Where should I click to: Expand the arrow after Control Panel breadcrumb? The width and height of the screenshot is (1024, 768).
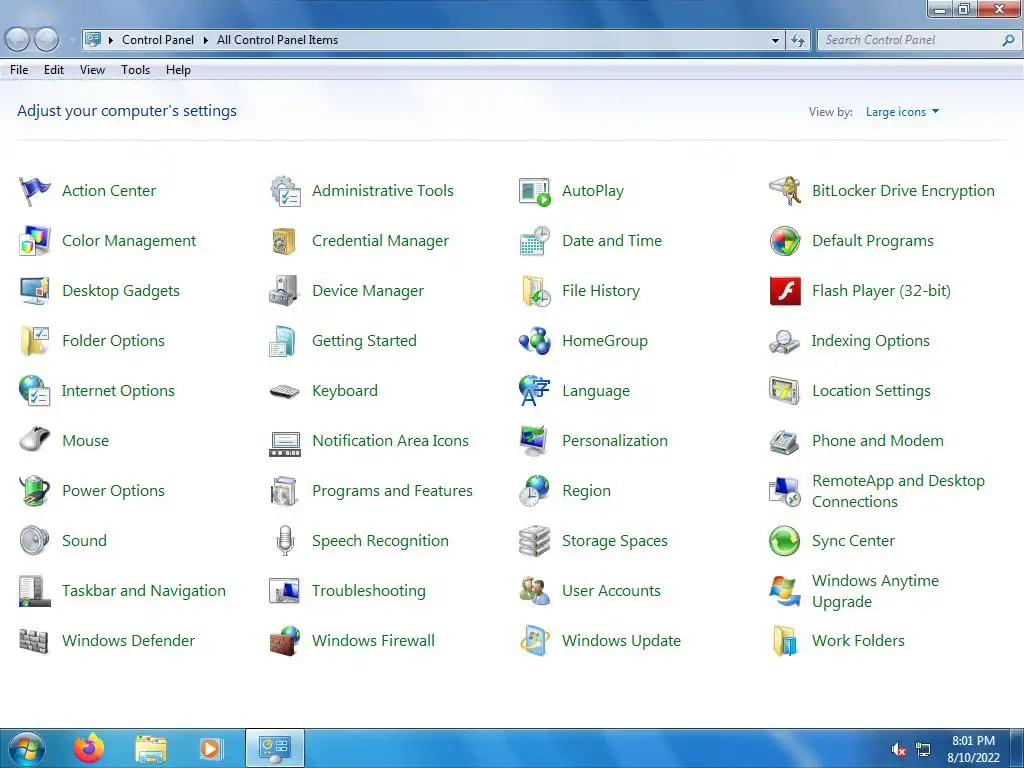[205, 40]
